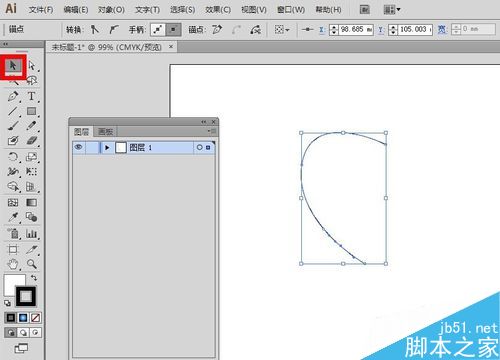Select the Line Segment tool

tap(13, 111)
